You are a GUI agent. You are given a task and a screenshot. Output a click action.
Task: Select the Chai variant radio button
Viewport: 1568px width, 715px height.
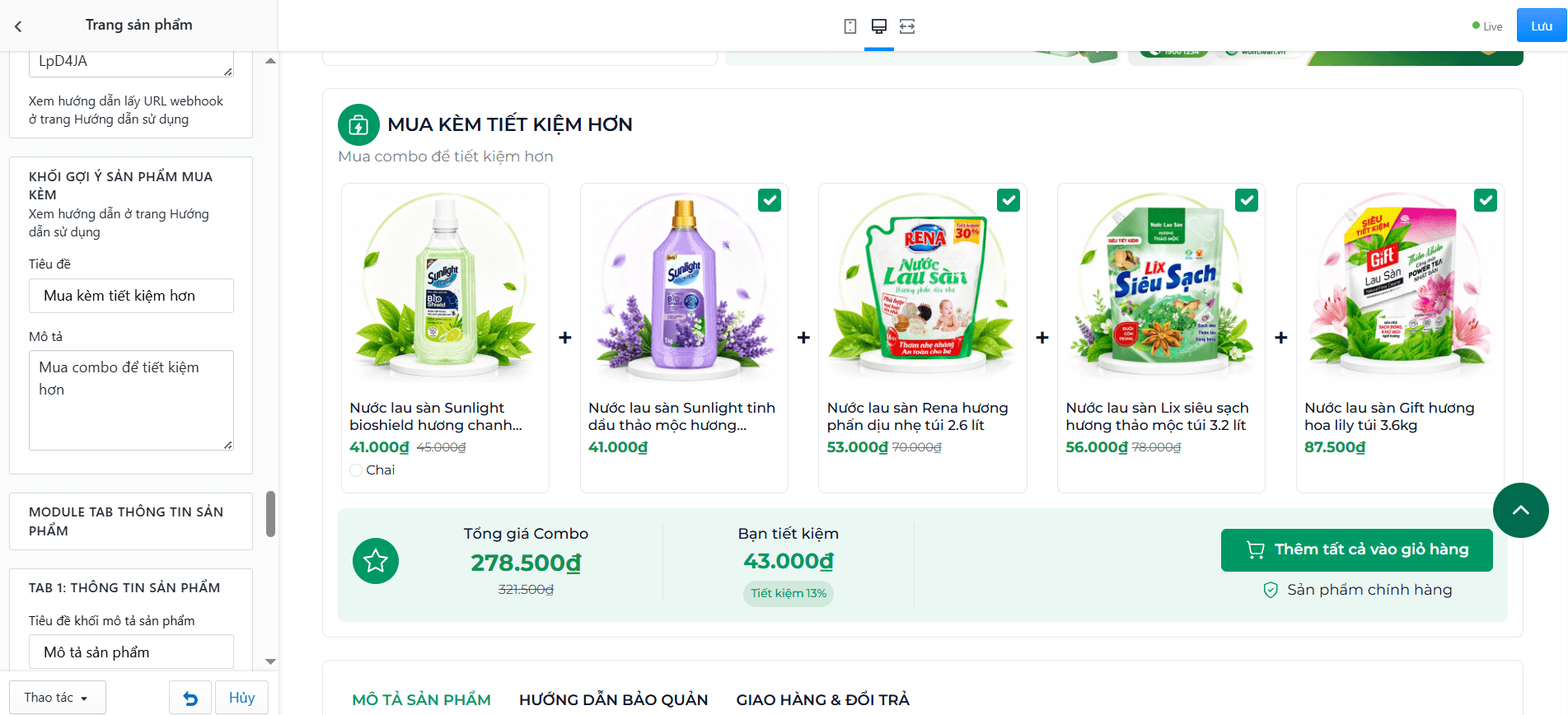[x=356, y=470]
